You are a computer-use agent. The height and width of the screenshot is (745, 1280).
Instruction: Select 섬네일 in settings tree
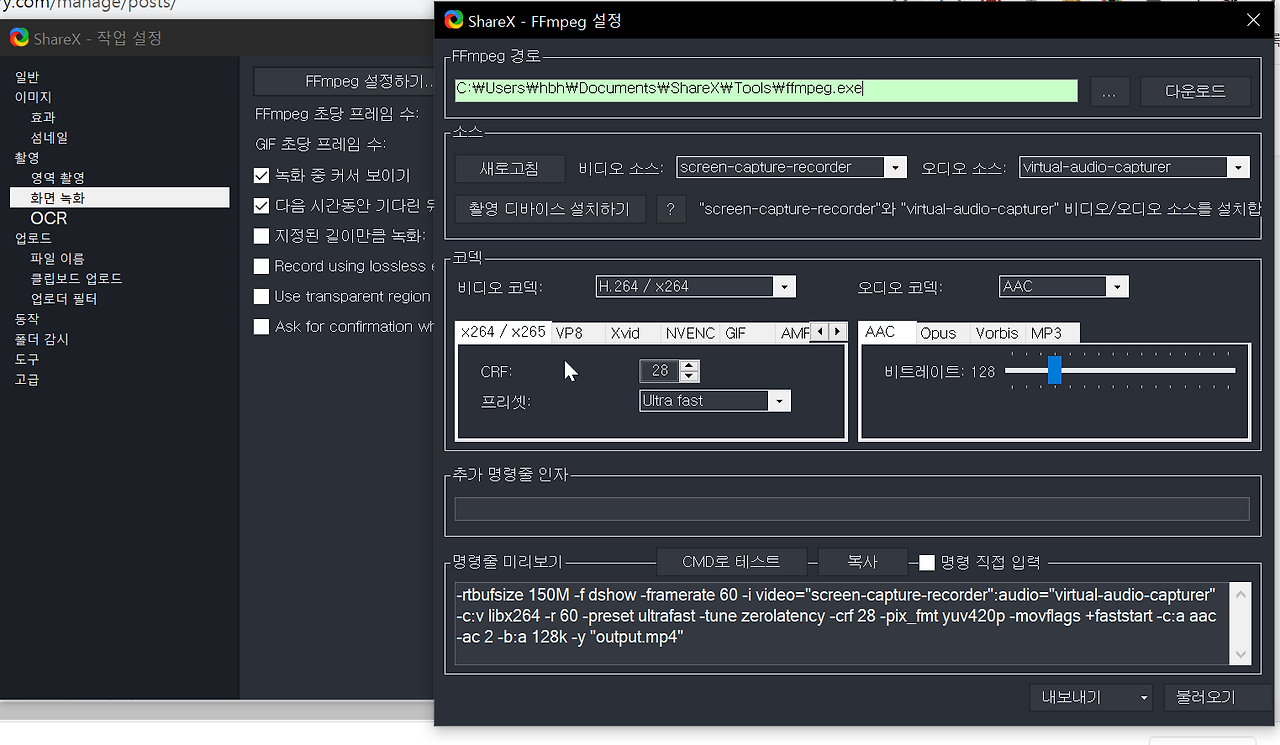[x=49, y=137]
